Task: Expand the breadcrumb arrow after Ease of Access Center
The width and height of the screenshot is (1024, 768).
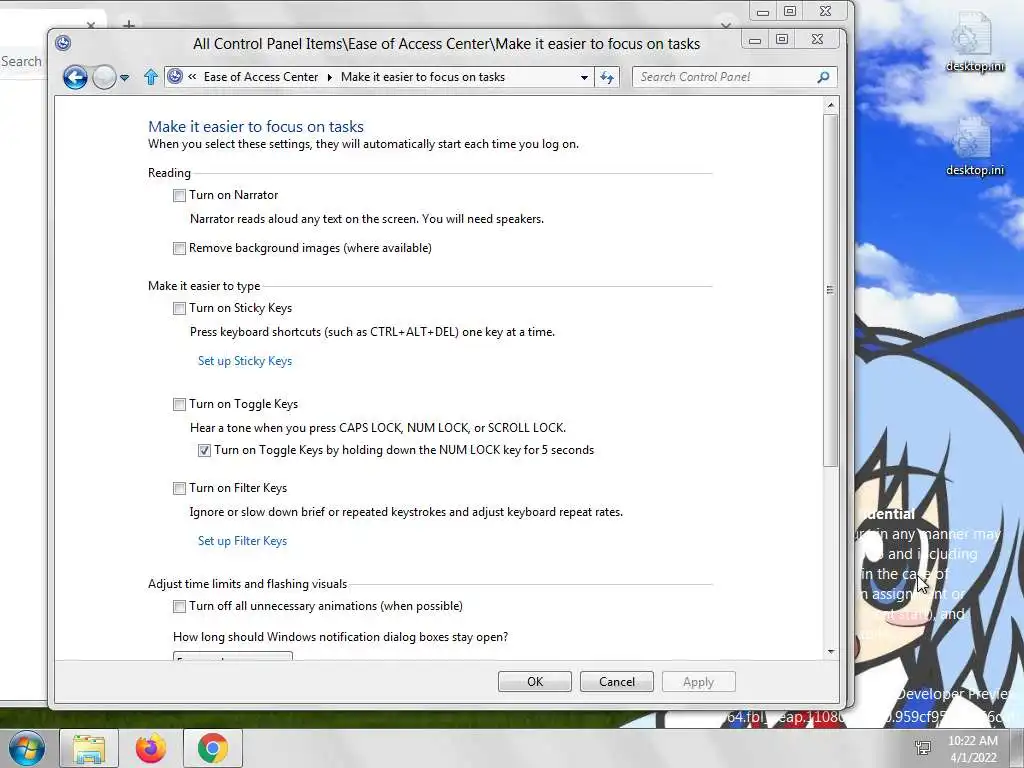Action: click(x=329, y=77)
